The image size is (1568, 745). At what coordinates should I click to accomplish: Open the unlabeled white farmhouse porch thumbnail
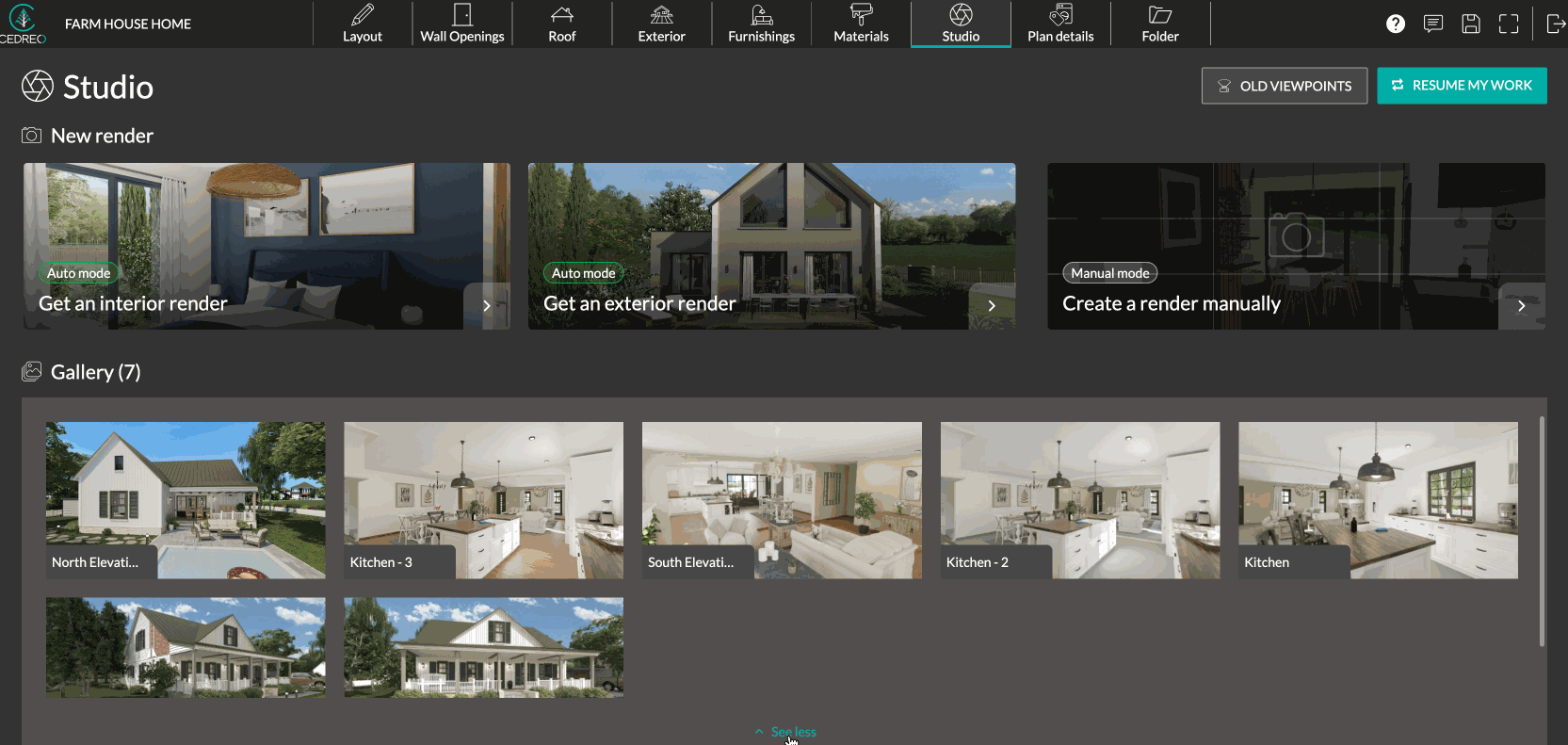pyautogui.click(x=483, y=648)
